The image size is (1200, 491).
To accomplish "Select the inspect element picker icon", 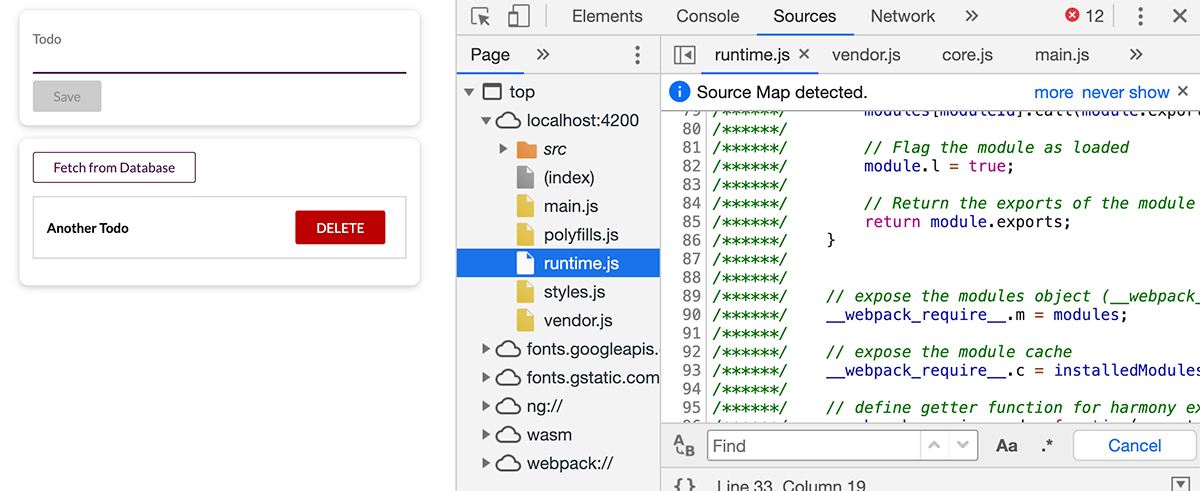I will 481,16.
